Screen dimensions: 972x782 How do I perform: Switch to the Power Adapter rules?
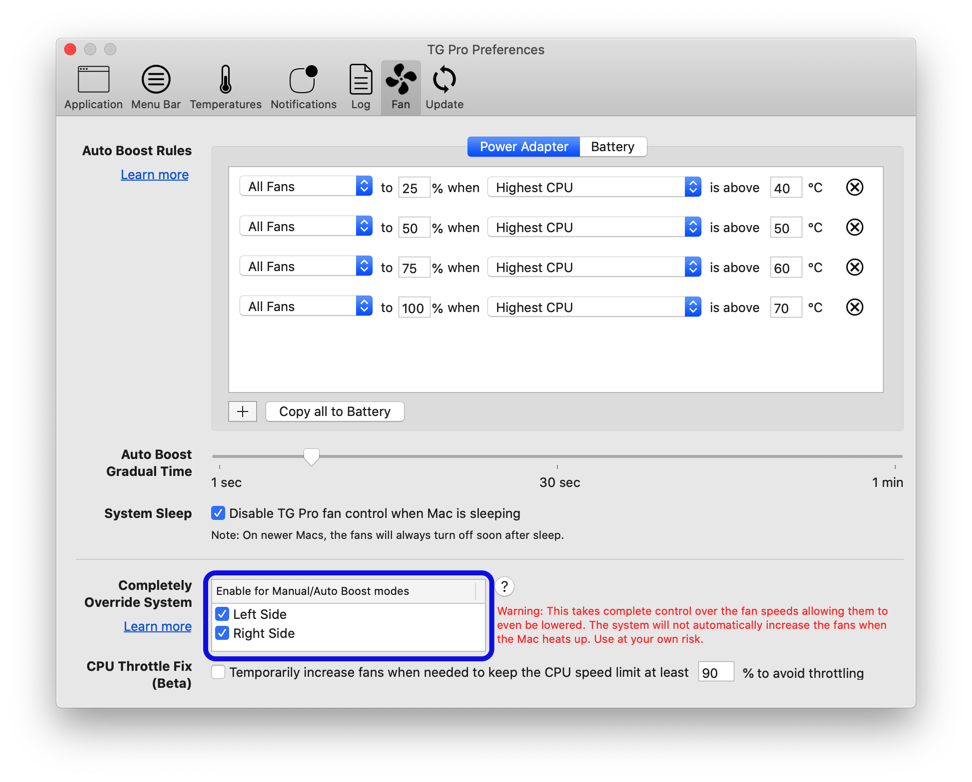click(524, 147)
